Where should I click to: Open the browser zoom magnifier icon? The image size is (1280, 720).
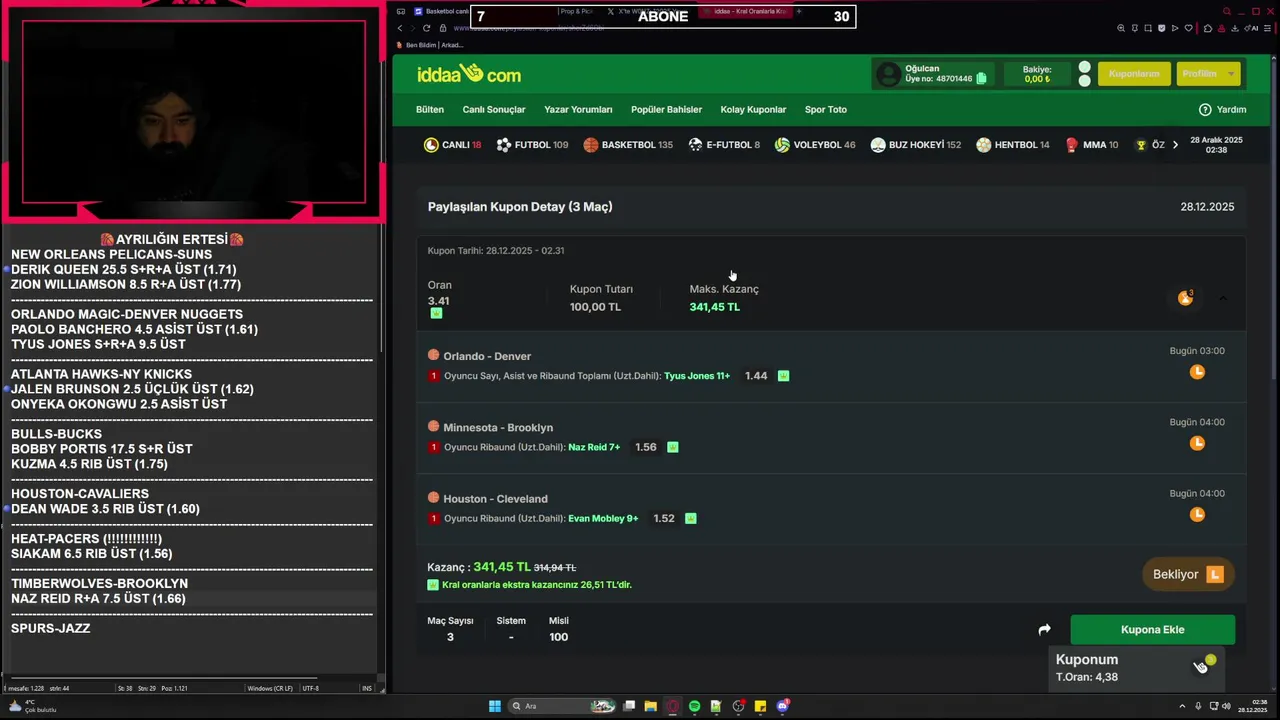[x=1121, y=28]
